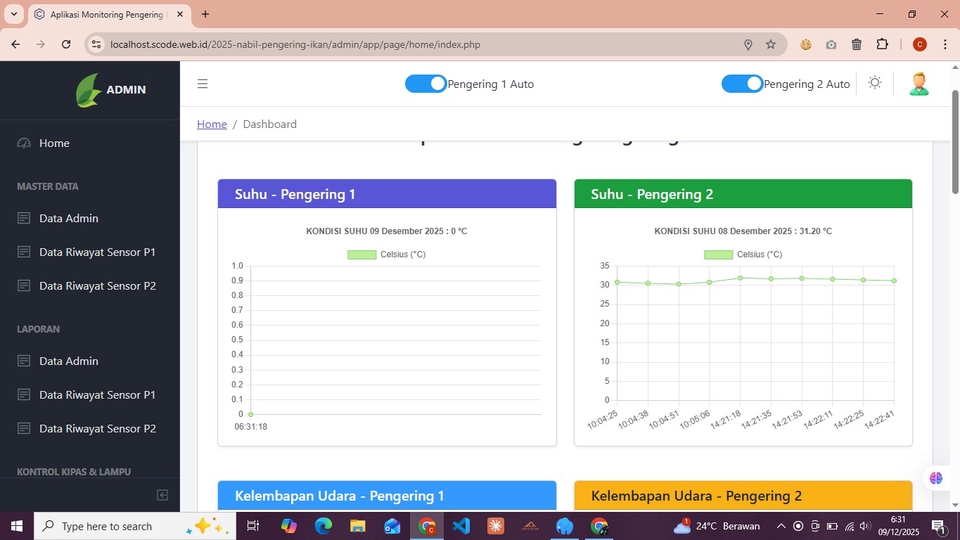The width and height of the screenshot is (960, 540).
Task: Click the browser address bar URL
Action: point(295,44)
